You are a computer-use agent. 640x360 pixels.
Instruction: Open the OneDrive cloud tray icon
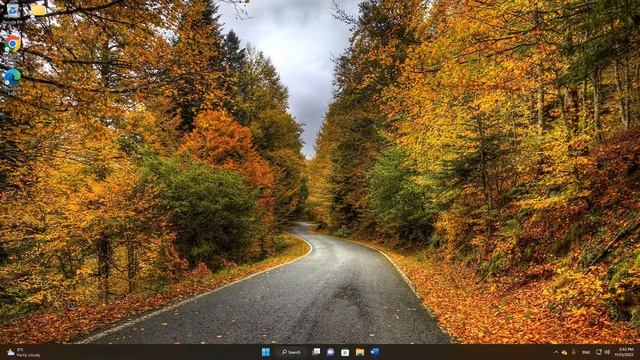click(x=564, y=352)
